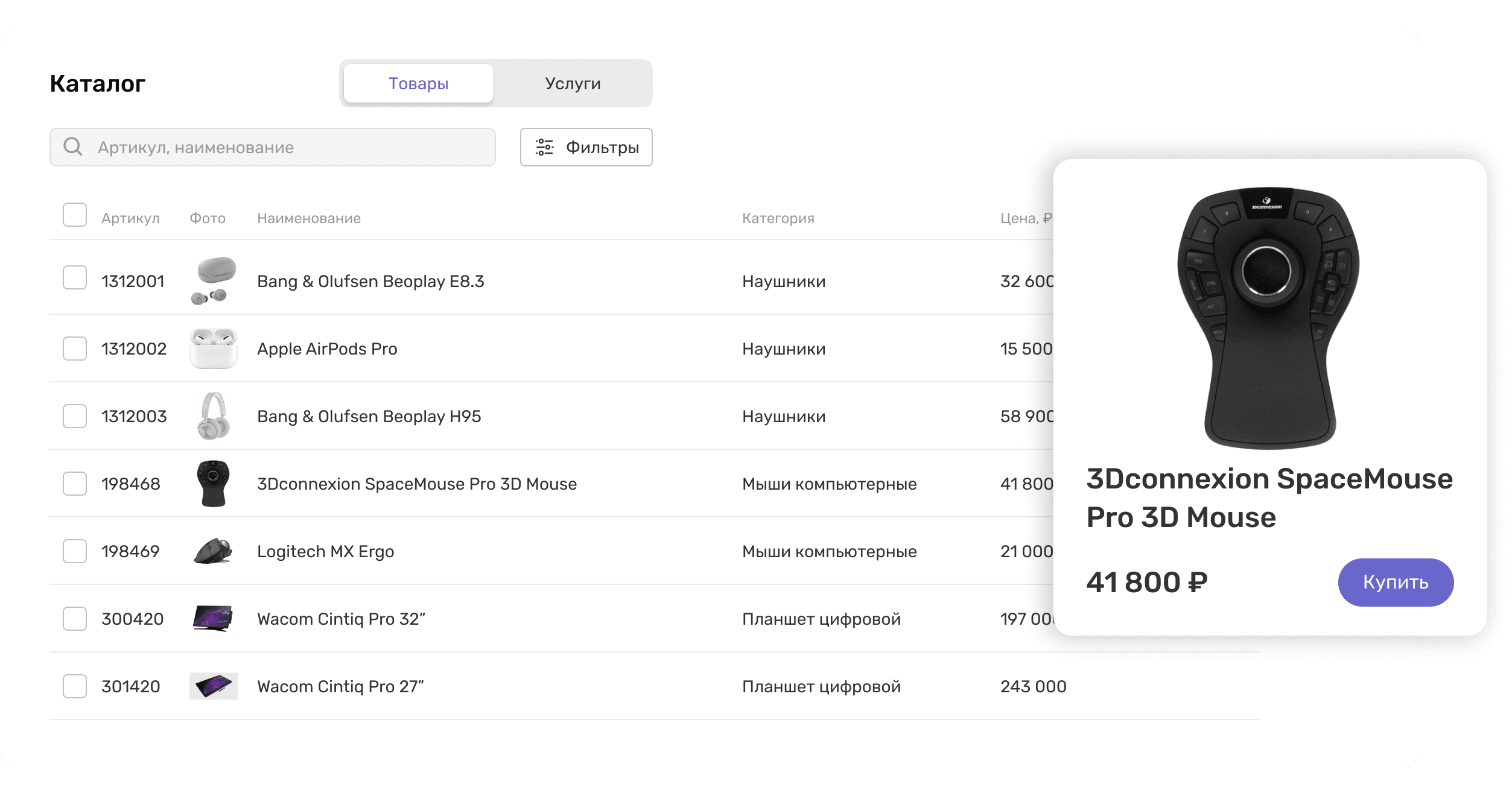Select the Apple AirPods Pro name
Image resolution: width=1512 pixels, height=796 pixels.
tap(327, 349)
